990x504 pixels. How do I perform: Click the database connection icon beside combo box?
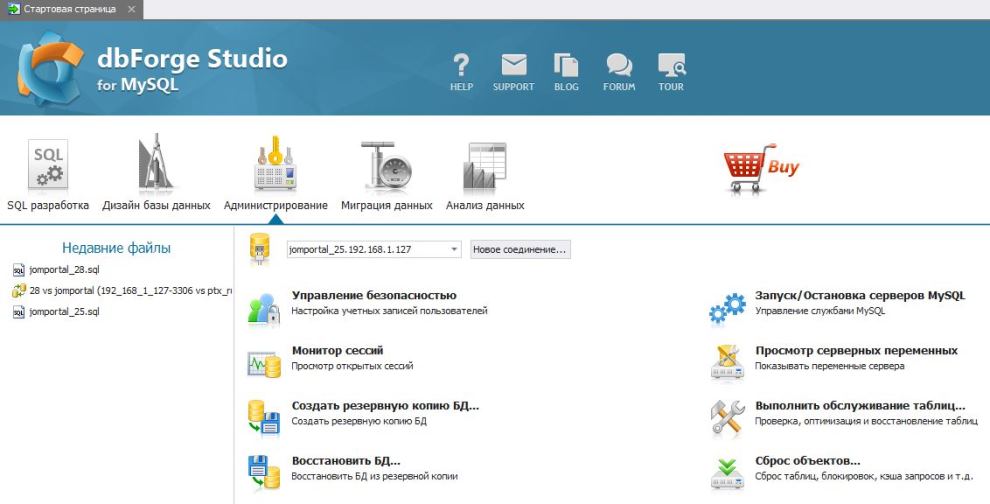[260, 249]
